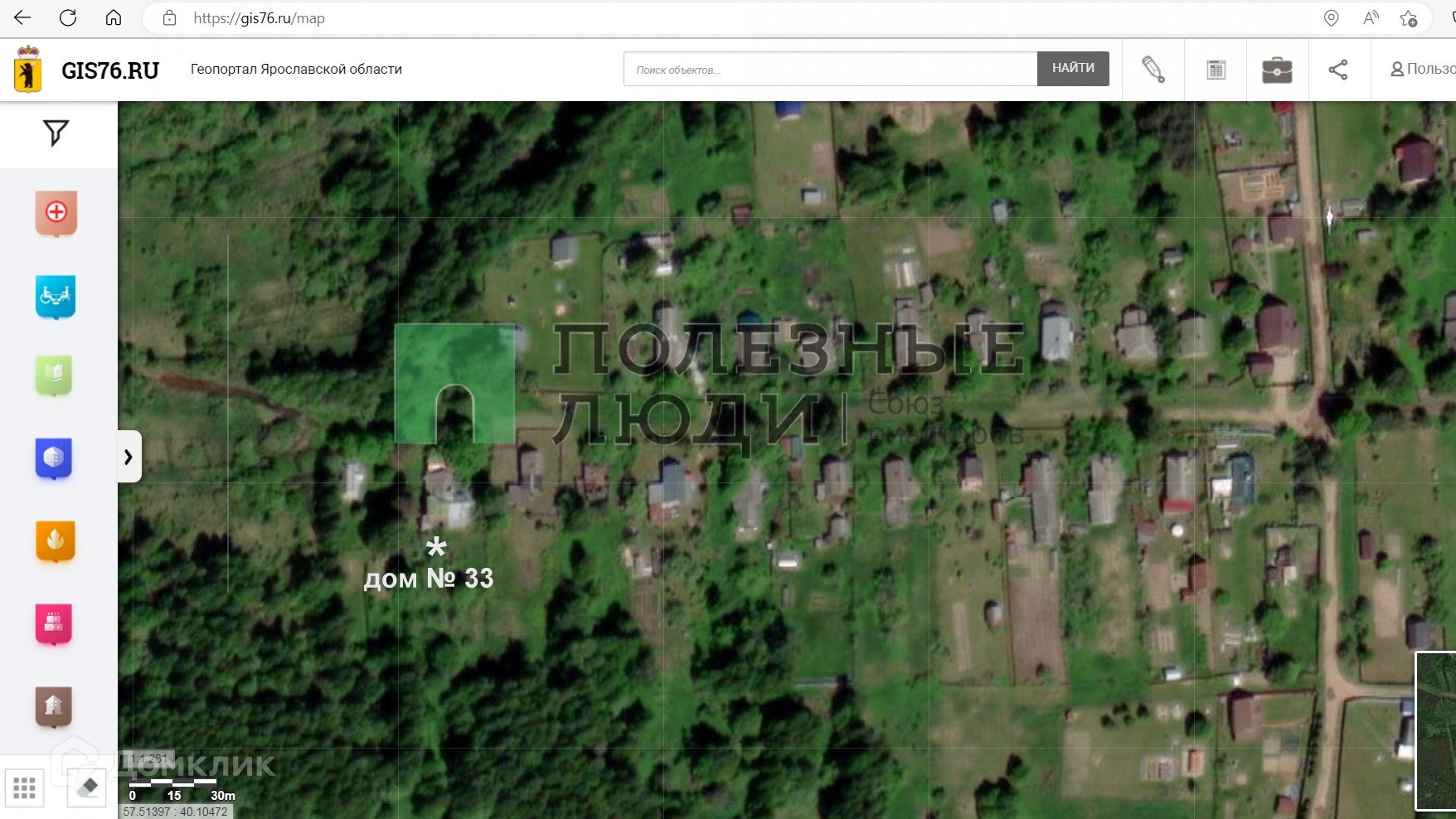The width and height of the screenshot is (1456, 819).
Task: Click the Геопортал Ярославской области title
Action: 296,70
